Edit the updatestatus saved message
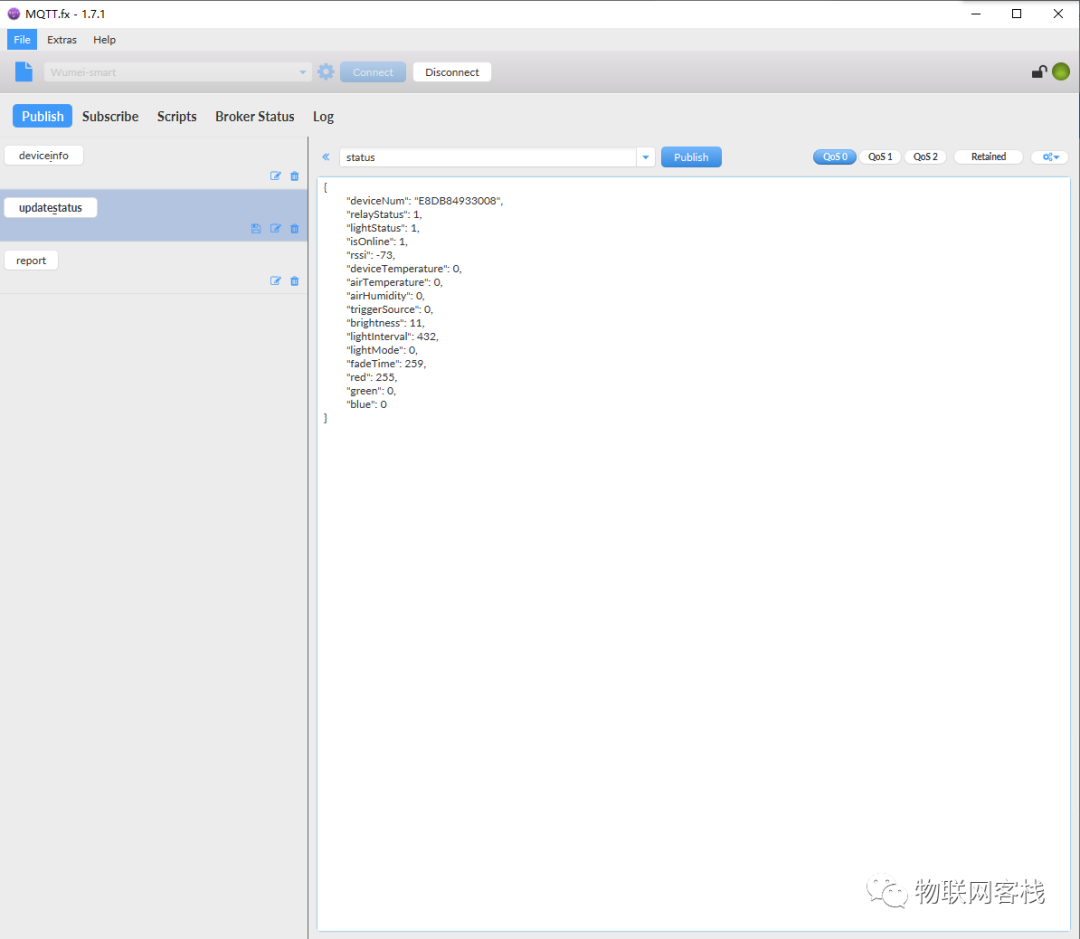The height and width of the screenshot is (939, 1080). tap(276, 229)
